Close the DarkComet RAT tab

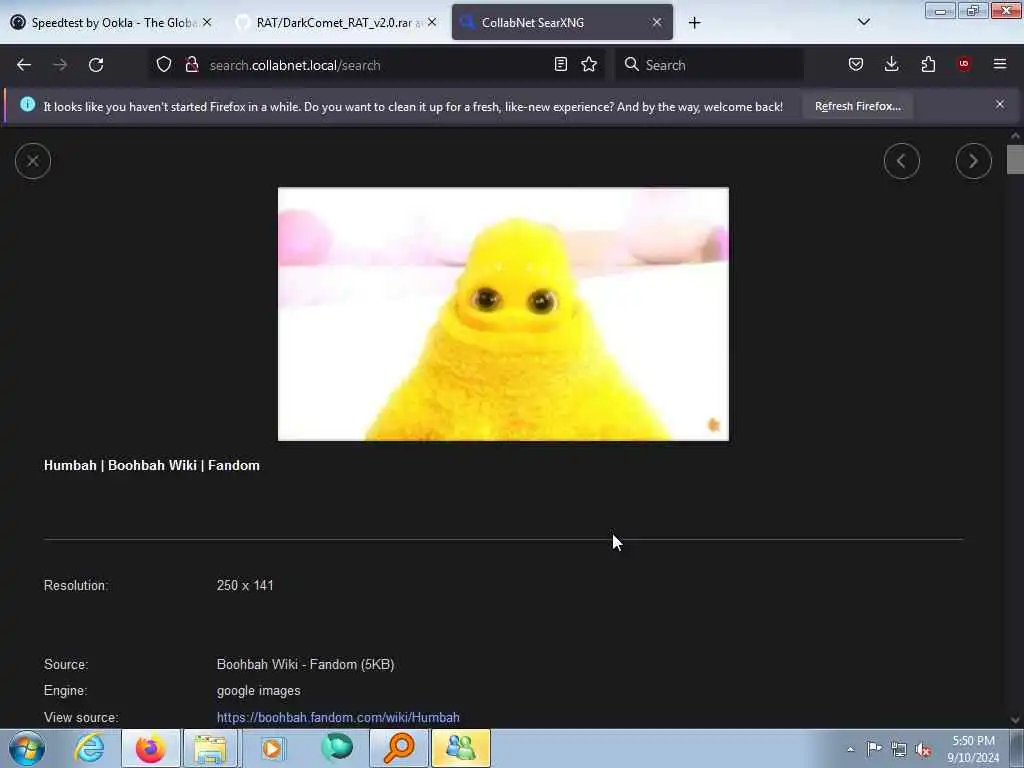432,22
